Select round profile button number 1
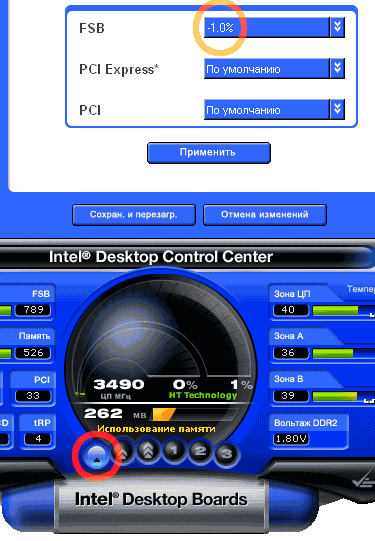375x541 pixels. 174,450
